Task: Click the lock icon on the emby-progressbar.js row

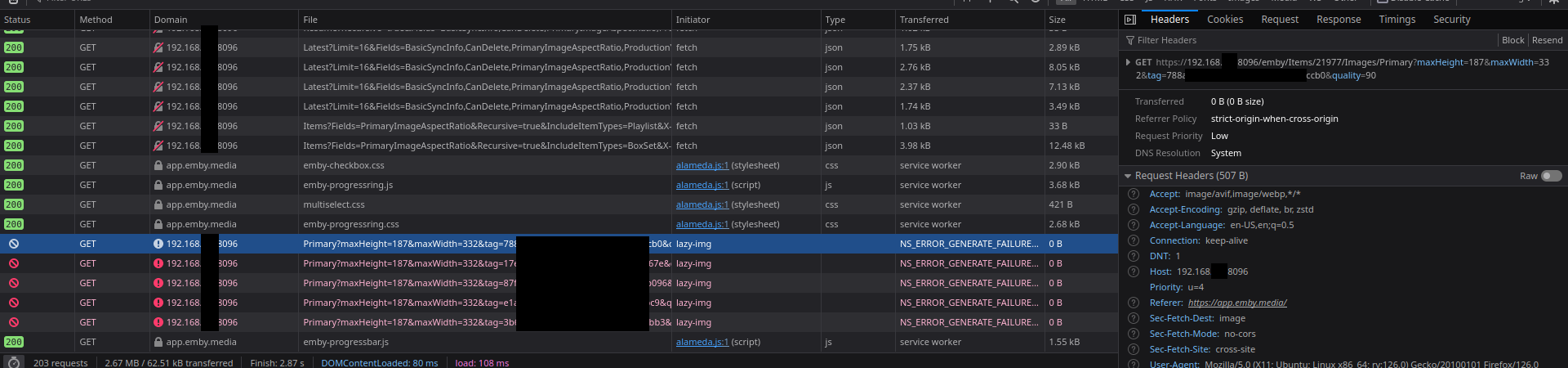Action: 158,342
